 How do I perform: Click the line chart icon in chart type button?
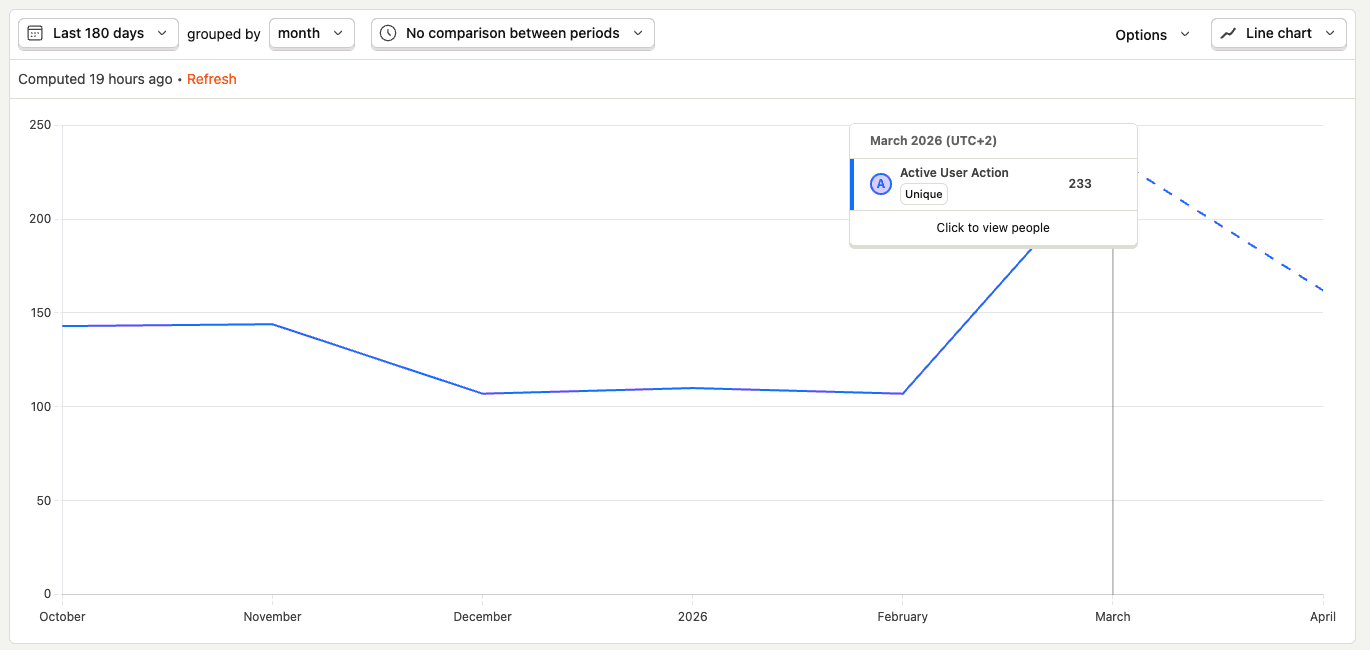(x=1228, y=33)
